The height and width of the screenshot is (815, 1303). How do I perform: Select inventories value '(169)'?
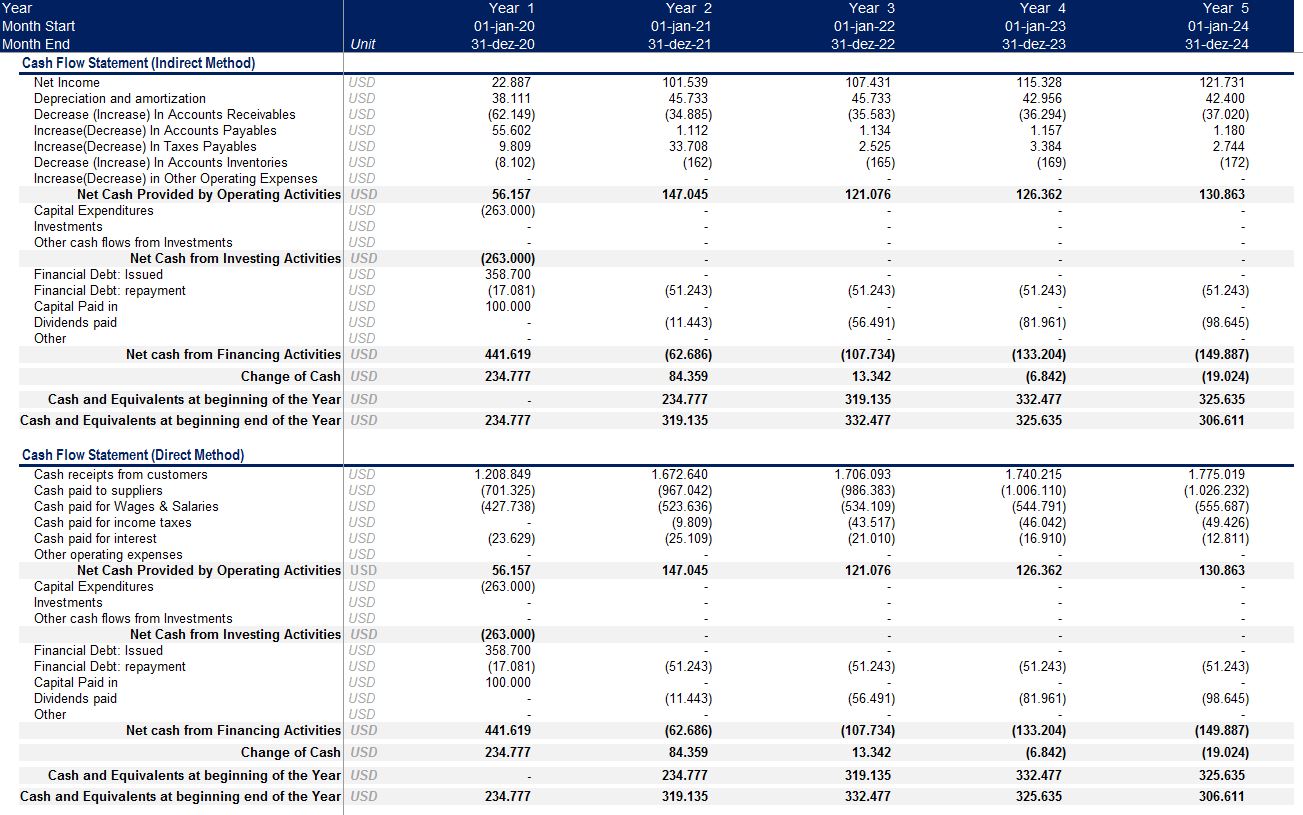(x=1050, y=162)
